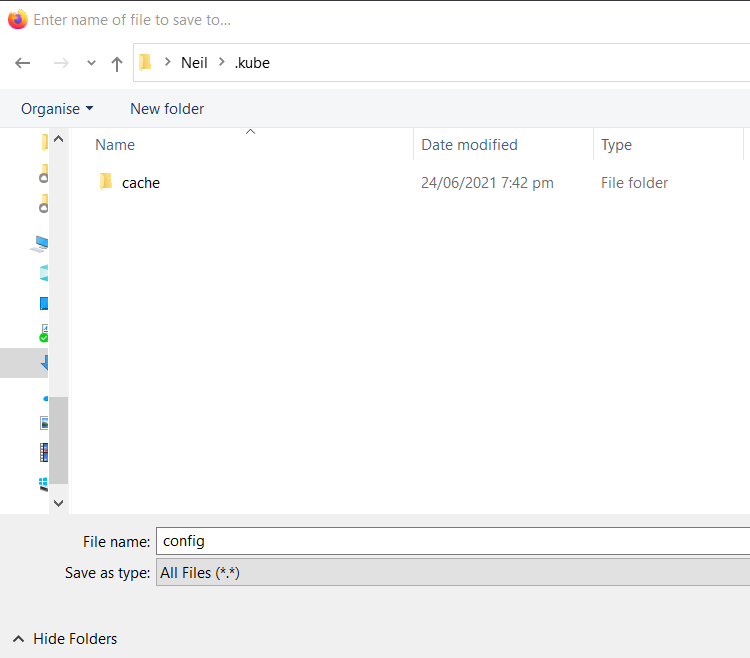Click the File name input field
Screen dimensions: 750x658
452,541
